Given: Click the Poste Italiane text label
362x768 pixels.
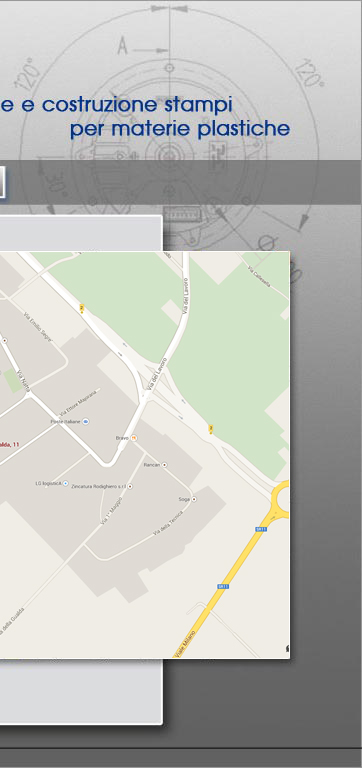Looking at the screenshot, I should [66, 421].
